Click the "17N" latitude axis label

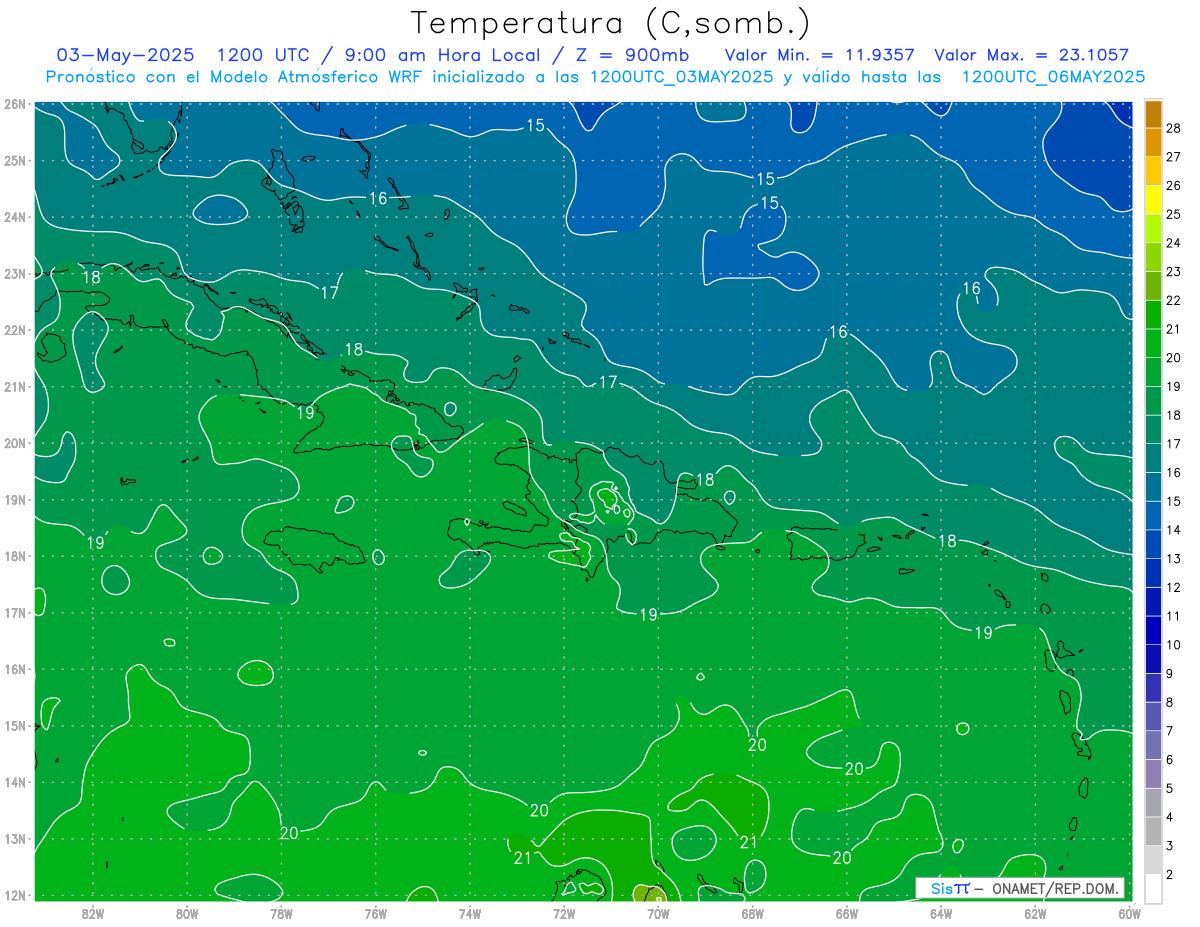[x=15, y=612]
